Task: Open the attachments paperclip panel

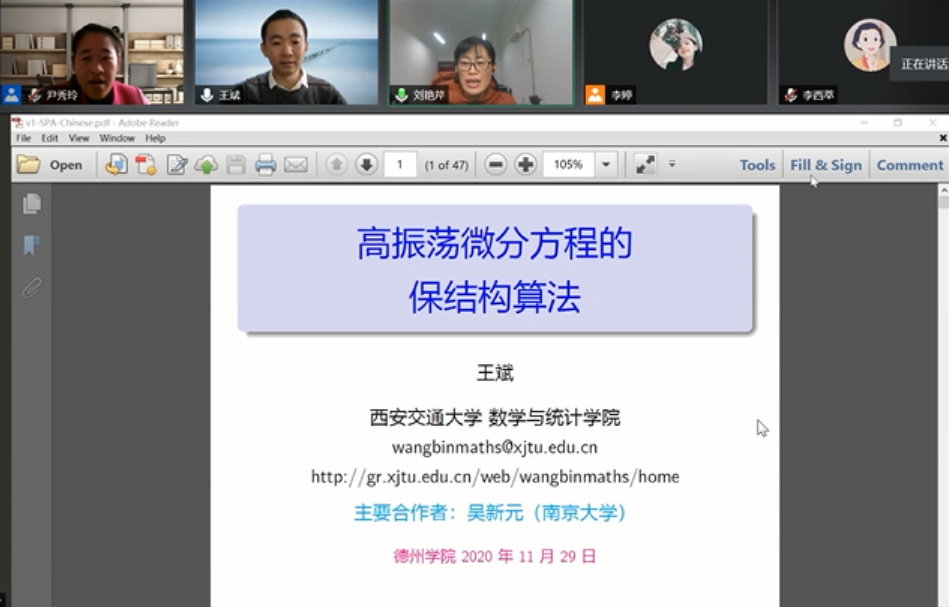Action: (x=32, y=288)
